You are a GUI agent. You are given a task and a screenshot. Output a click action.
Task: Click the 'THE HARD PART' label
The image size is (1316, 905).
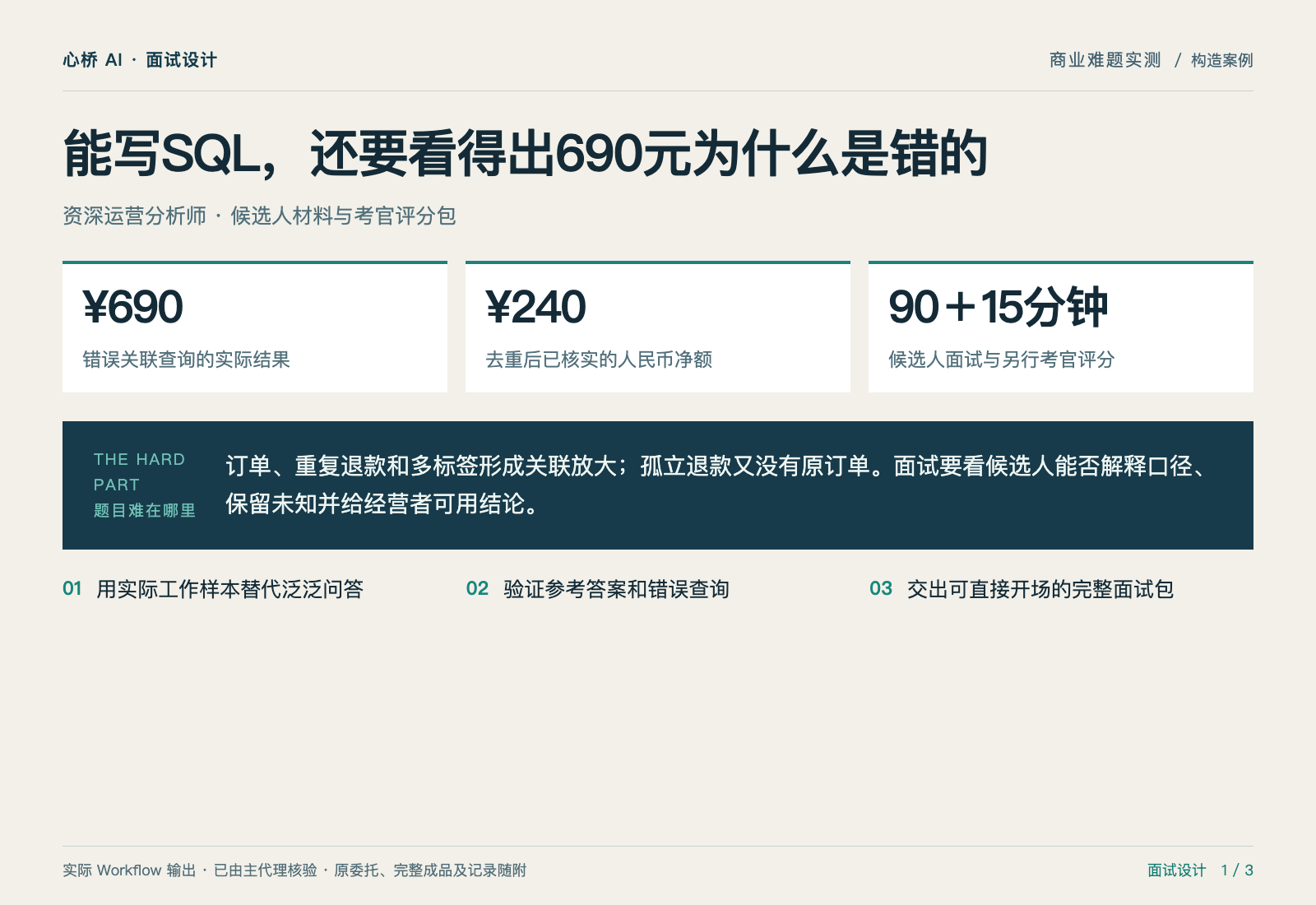tap(139, 472)
